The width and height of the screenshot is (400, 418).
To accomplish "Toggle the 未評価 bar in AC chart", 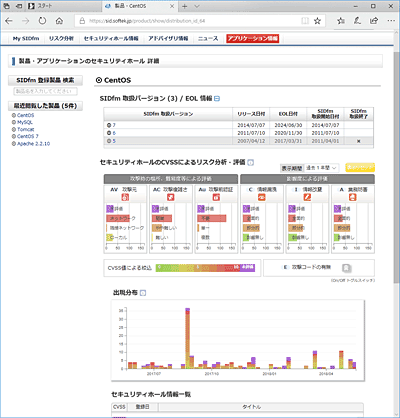I will click(x=155, y=209).
